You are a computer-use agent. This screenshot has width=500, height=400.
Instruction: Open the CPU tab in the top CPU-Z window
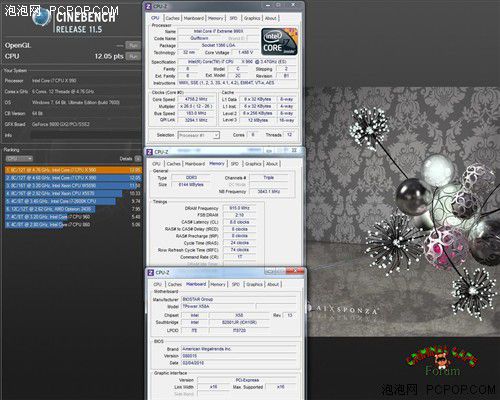click(155, 18)
